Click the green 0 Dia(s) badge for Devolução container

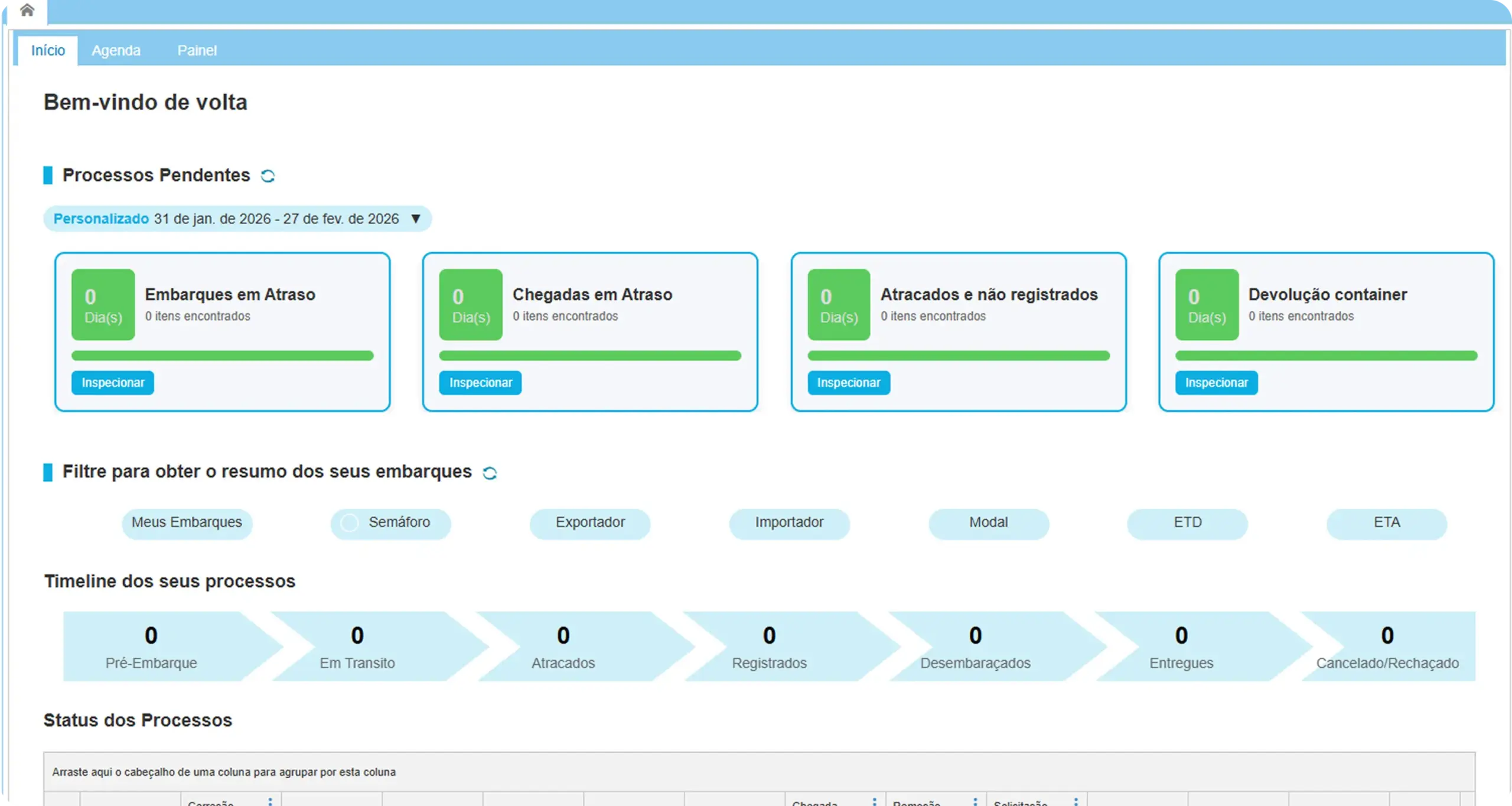click(x=1206, y=305)
